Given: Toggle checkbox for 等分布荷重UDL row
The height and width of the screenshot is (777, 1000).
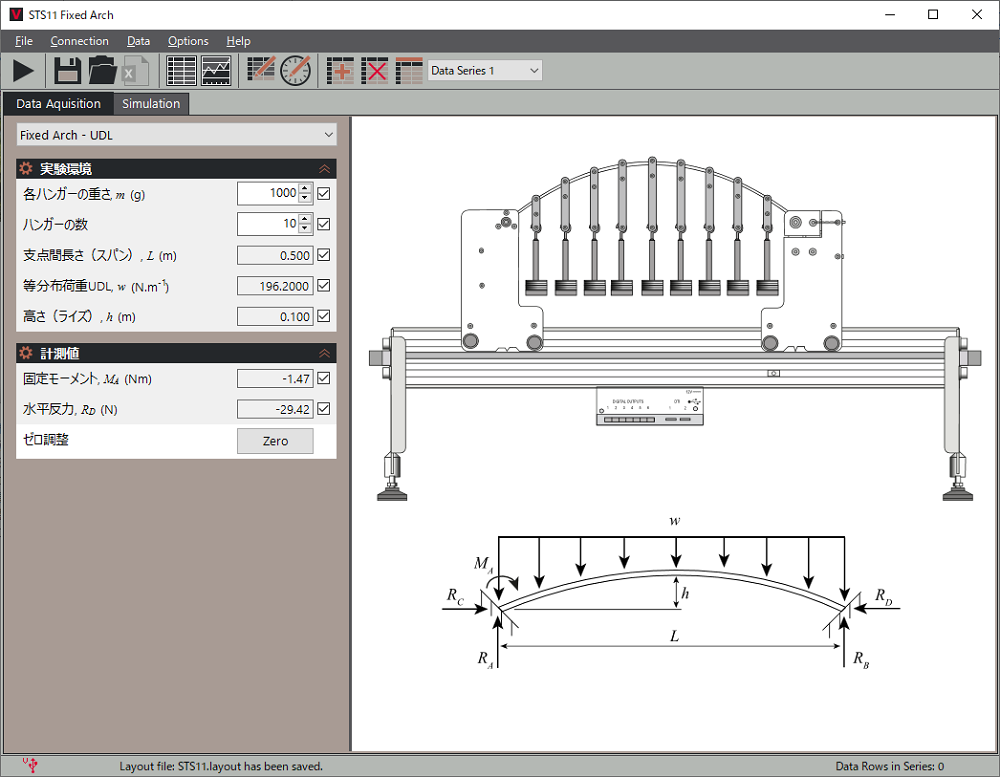Looking at the screenshot, I should click(324, 286).
